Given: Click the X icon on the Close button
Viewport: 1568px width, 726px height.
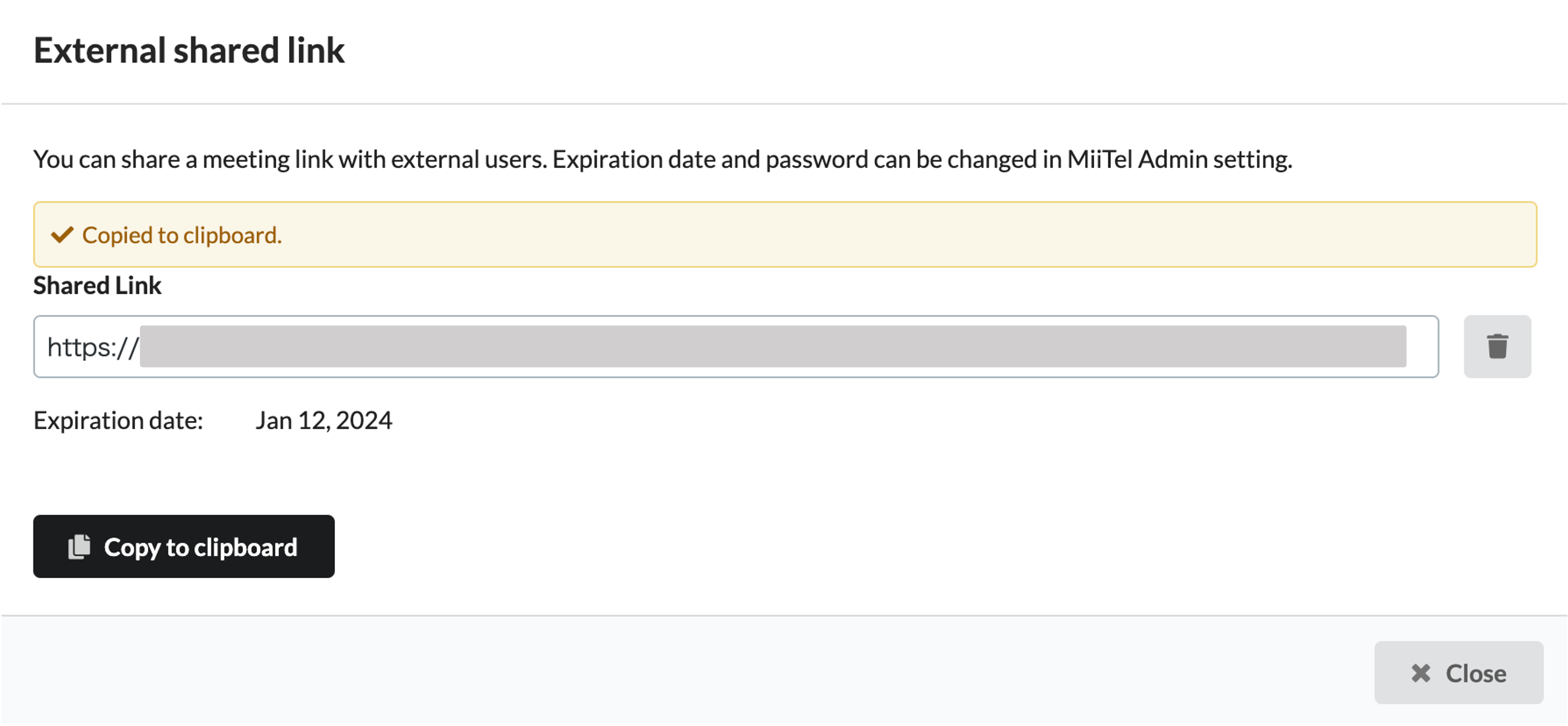Looking at the screenshot, I should (x=1421, y=673).
